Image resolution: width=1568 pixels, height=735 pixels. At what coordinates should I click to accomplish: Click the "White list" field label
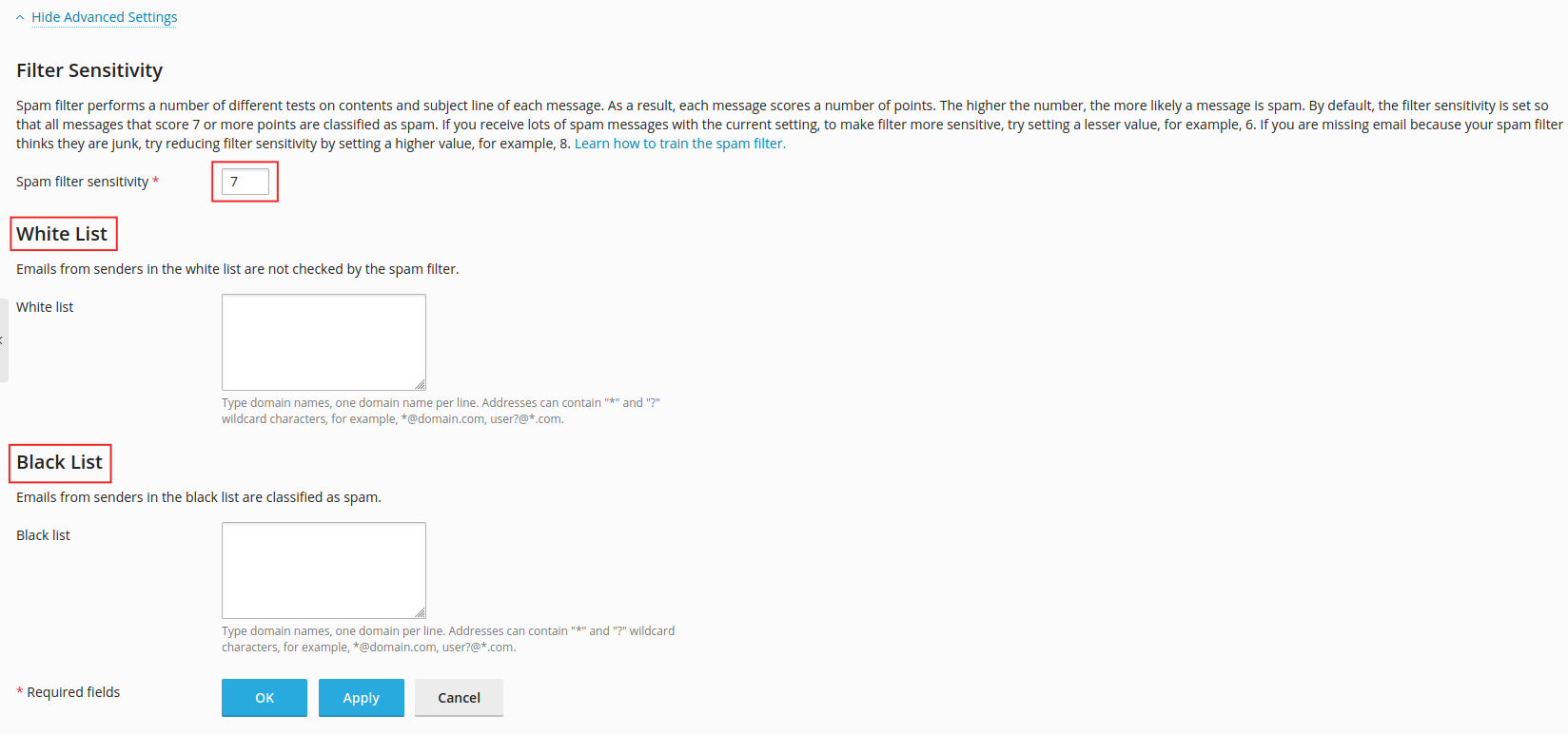click(45, 307)
